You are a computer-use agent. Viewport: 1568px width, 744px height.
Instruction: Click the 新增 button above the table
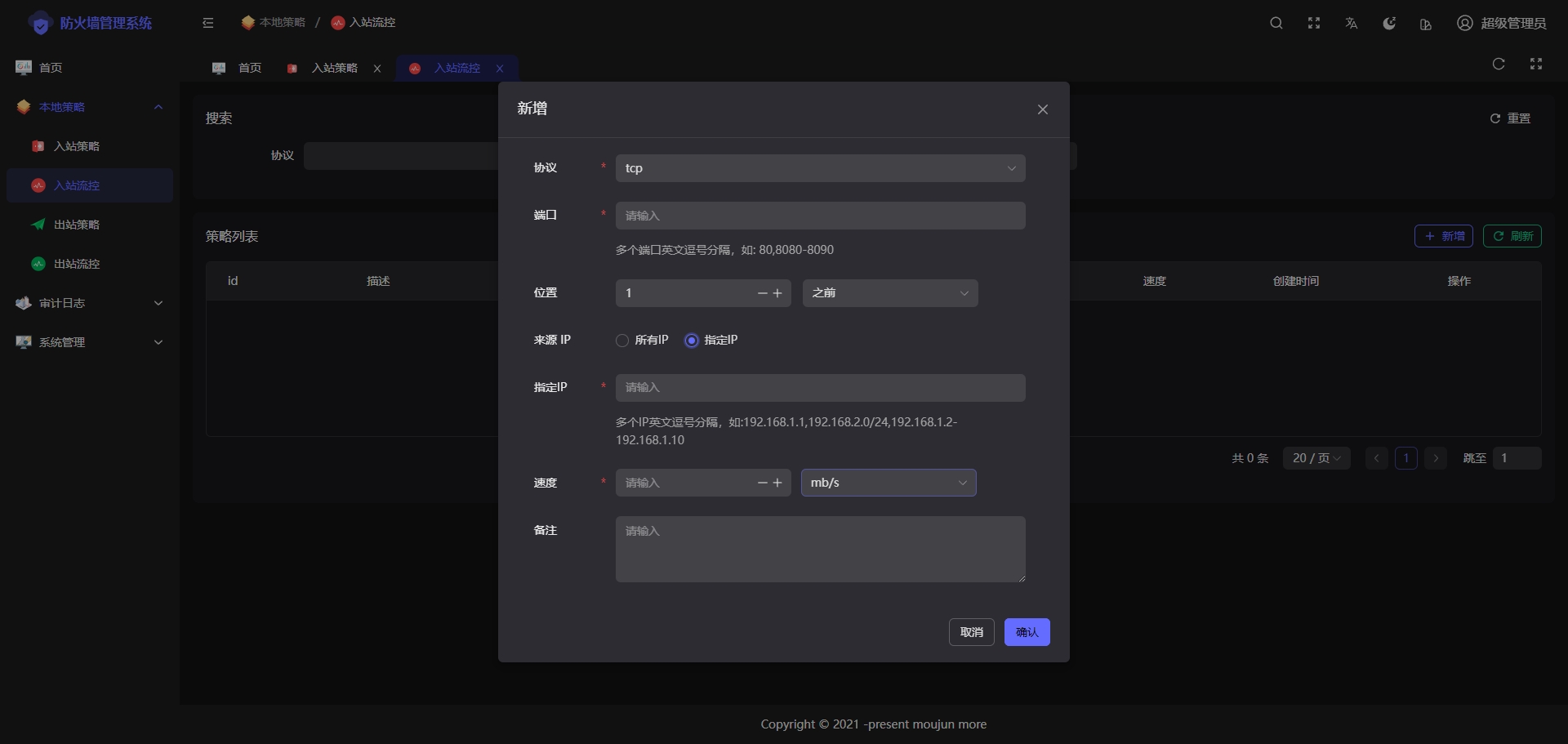[x=1444, y=236]
